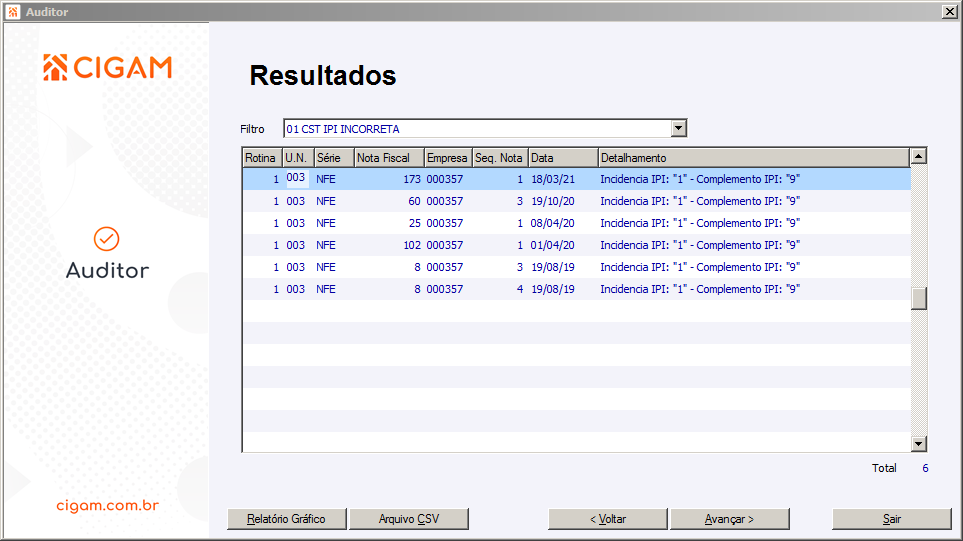Go back with the Voltar button
The width and height of the screenshot is (963, 541).
click(x=607, y=519)
